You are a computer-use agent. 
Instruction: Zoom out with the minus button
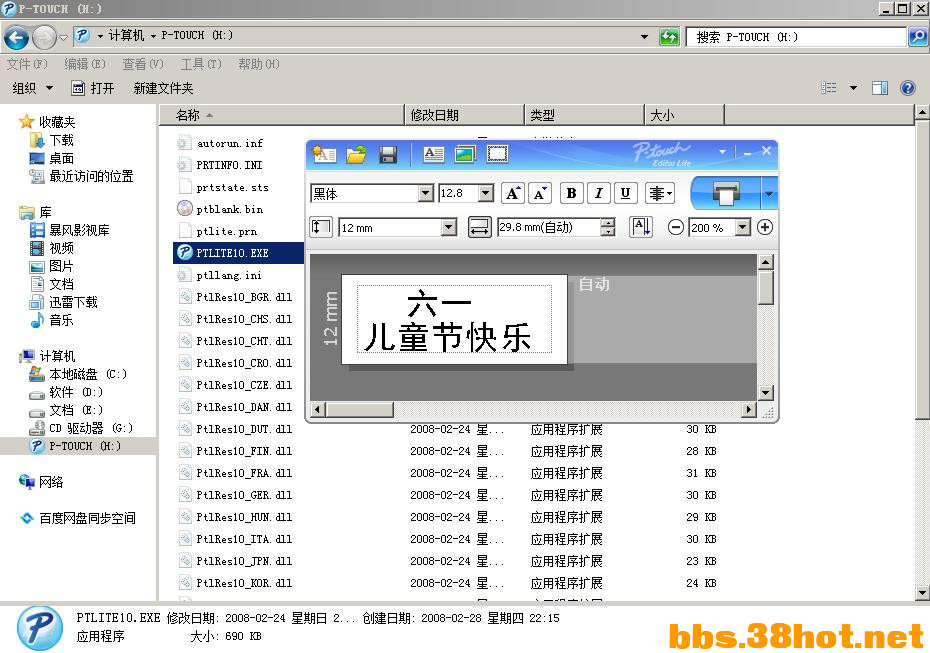(x=675, y=227)
